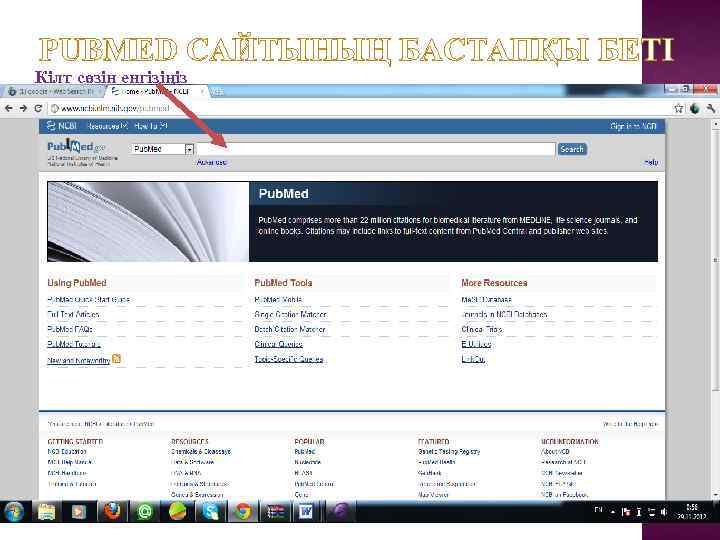Open NCBI Education footer link
The width and height of the screenshot is (720, 540).
(x=67, y=451)
